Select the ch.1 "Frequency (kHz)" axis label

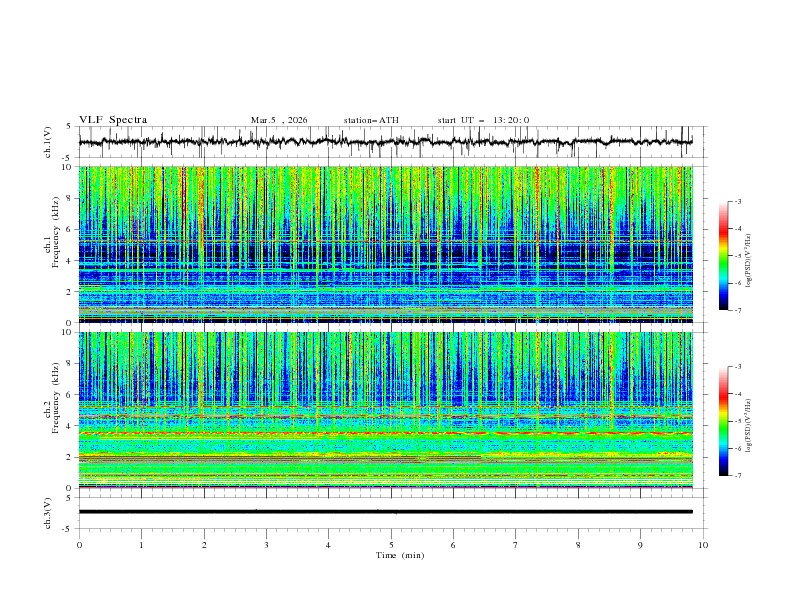pos(56,230)
